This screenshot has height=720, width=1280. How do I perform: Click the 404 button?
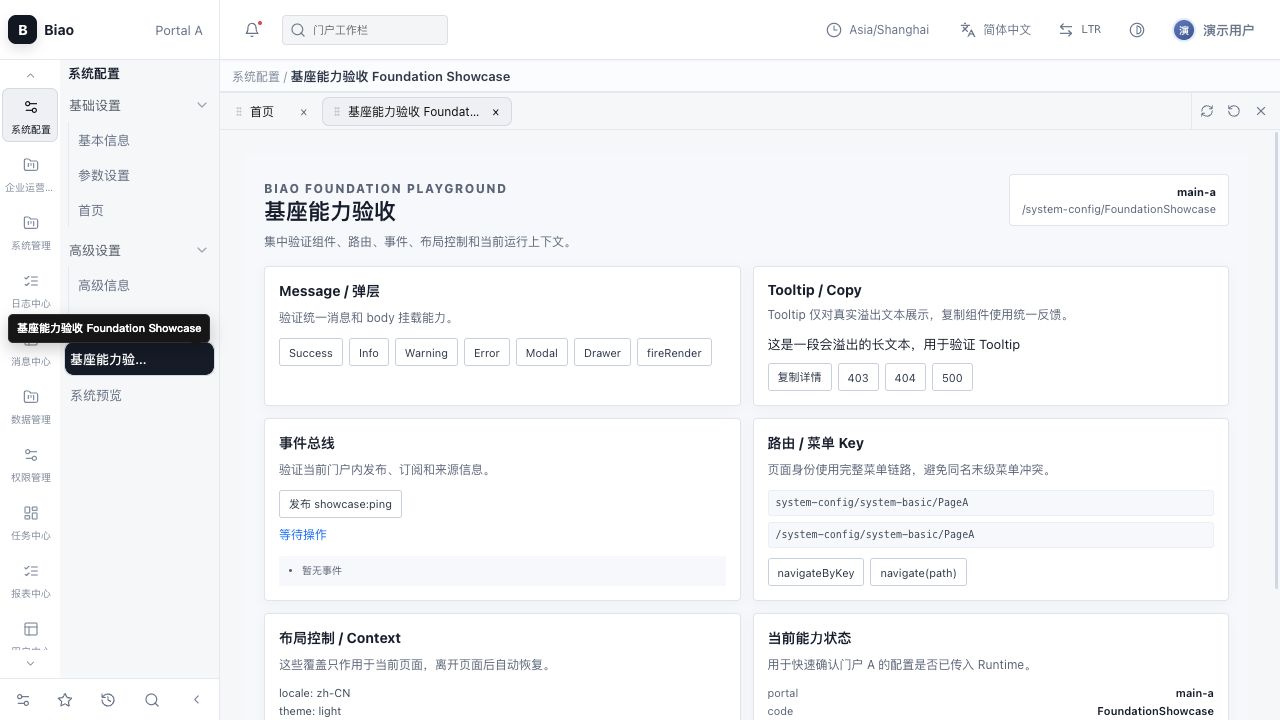click(905, 377)
